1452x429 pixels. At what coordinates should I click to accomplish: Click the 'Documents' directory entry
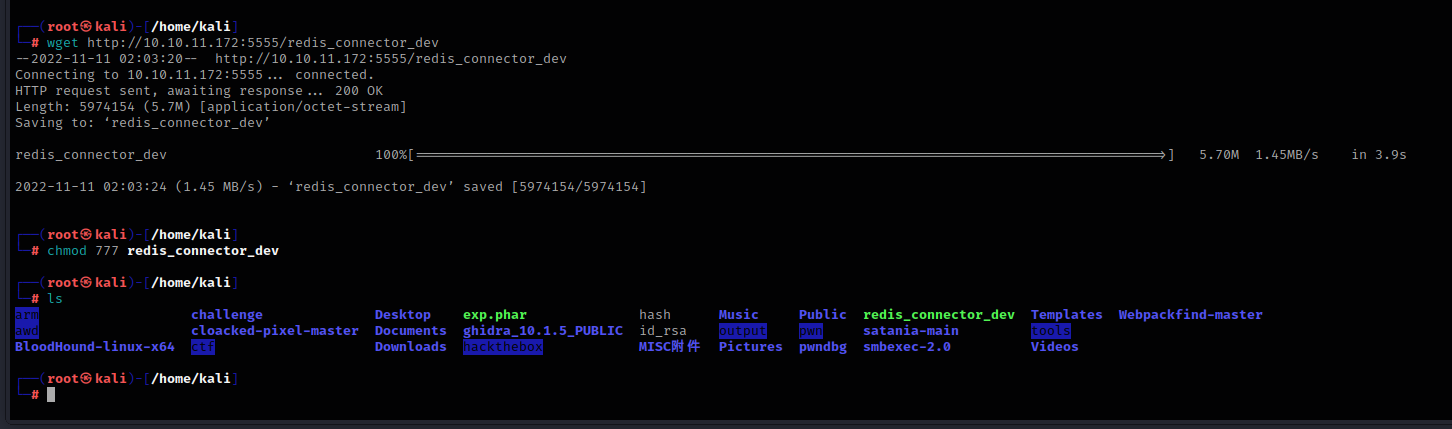[x=411, y=331]
